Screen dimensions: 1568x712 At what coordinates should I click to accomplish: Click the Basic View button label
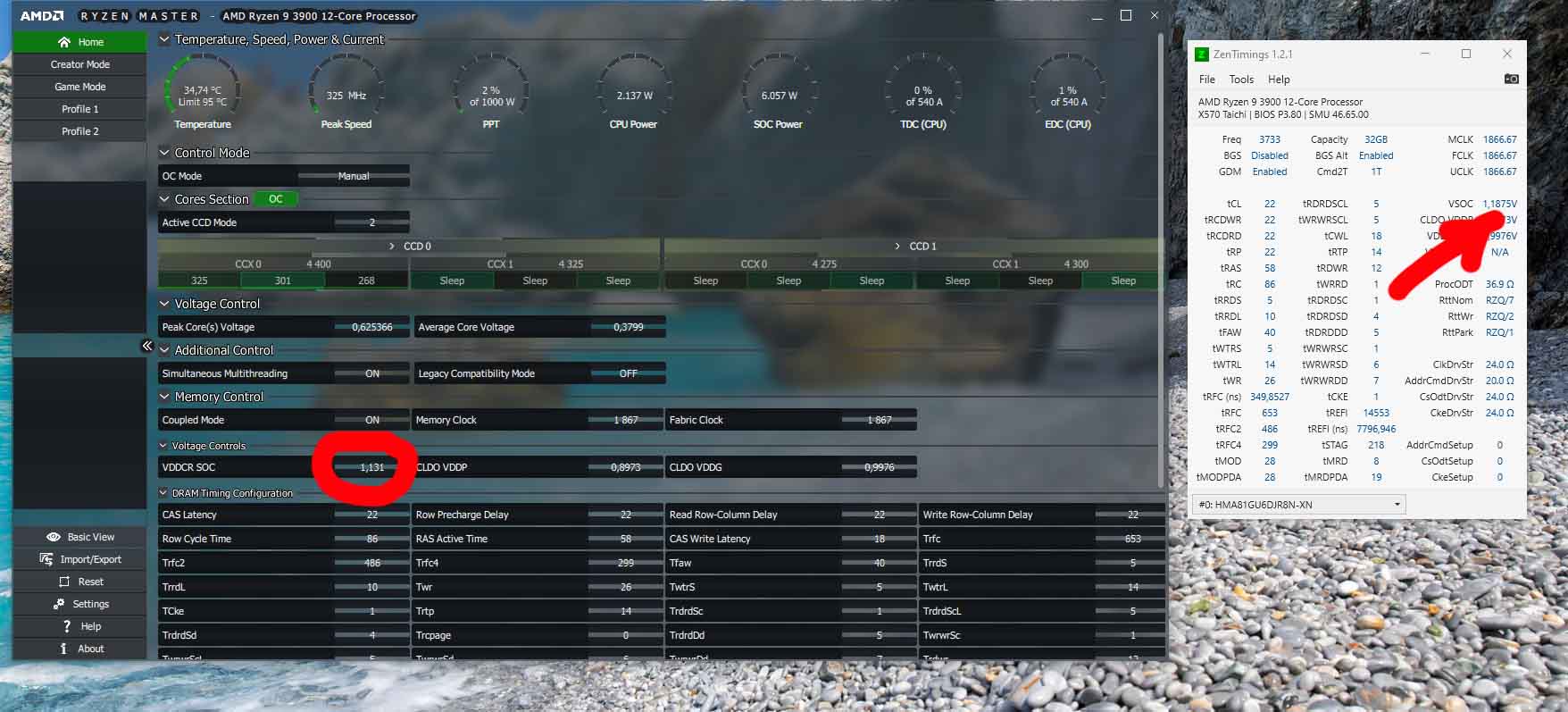pyautogui.click(x=91, y=537)
